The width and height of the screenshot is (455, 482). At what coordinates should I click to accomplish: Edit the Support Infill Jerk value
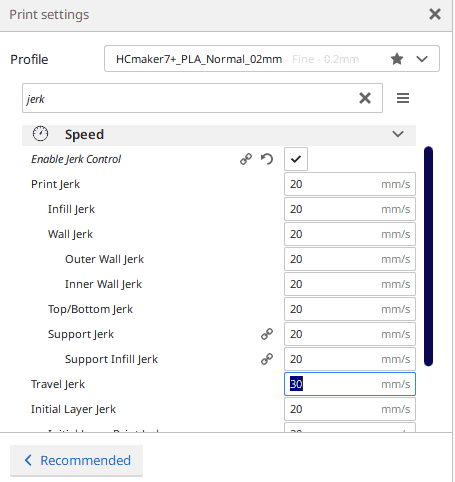point(350,359)
